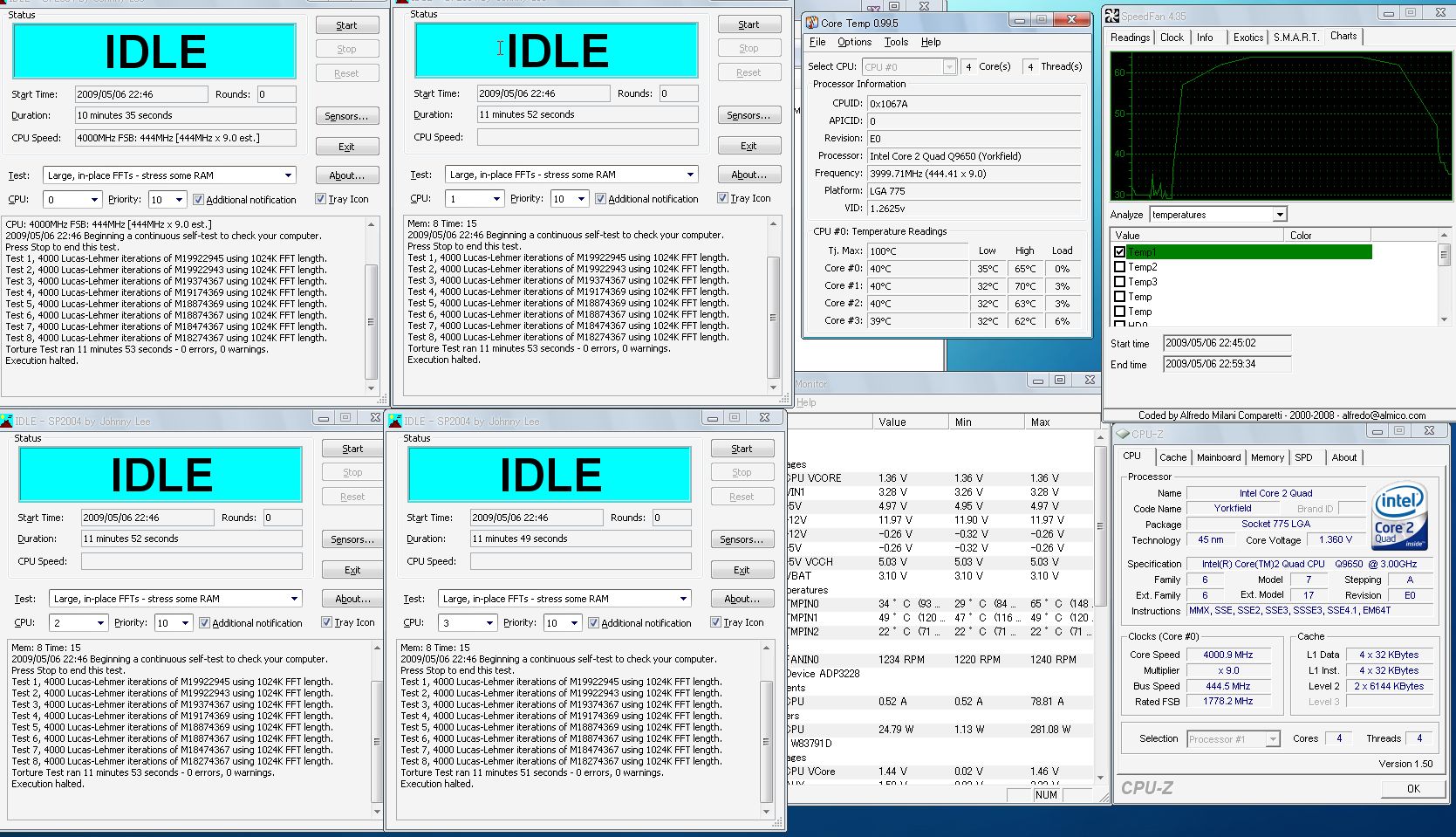Open Options menu in Core Temp
Image resolution: width=1456 pixels, height=837 pixels.
click(854, 42)
